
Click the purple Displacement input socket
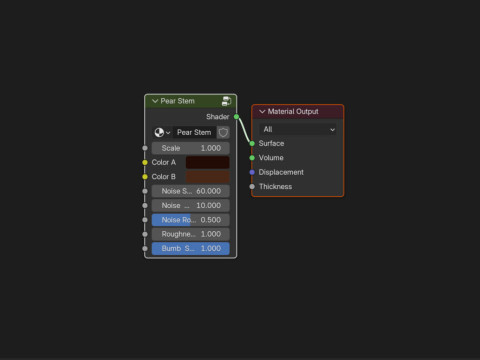(x=252, y=172)
